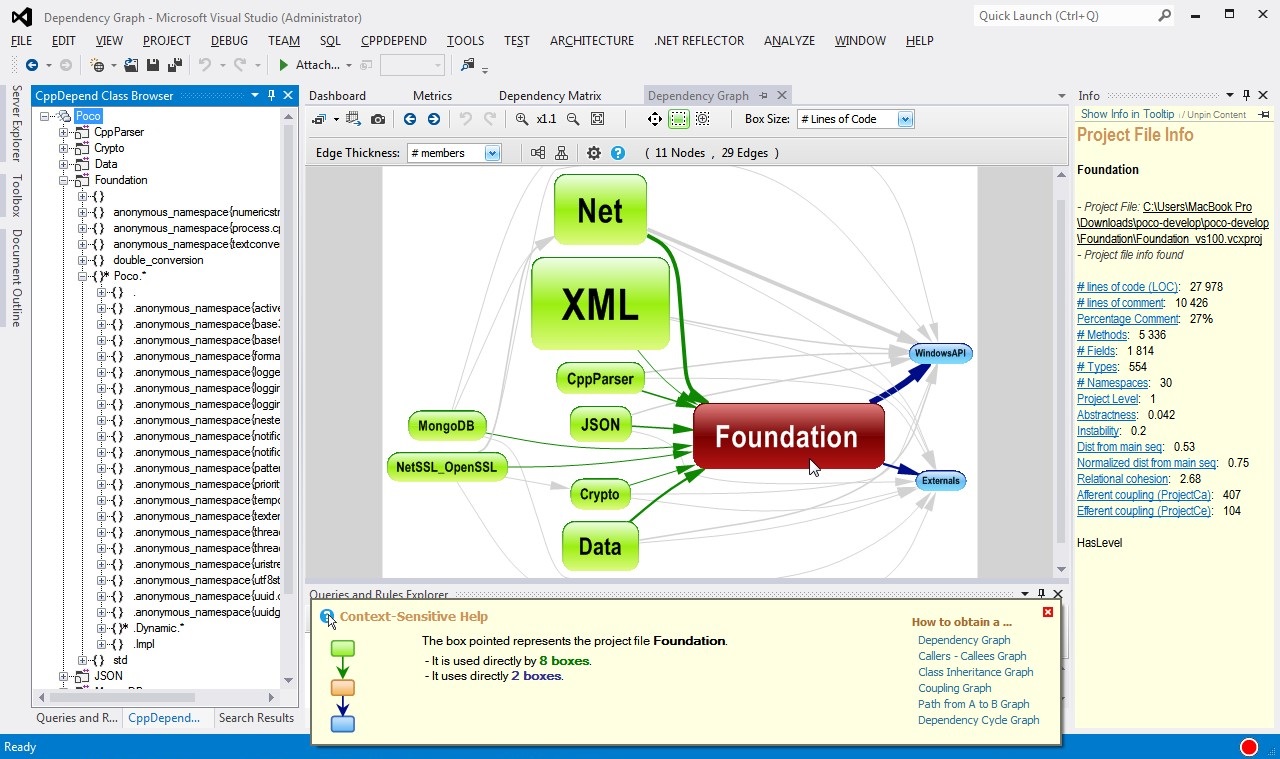Image resolution: width=1280 pixels, height=759 pixels.
Task: Click the export-to-matrix icon beside the camera
Action: pos(353,119)
